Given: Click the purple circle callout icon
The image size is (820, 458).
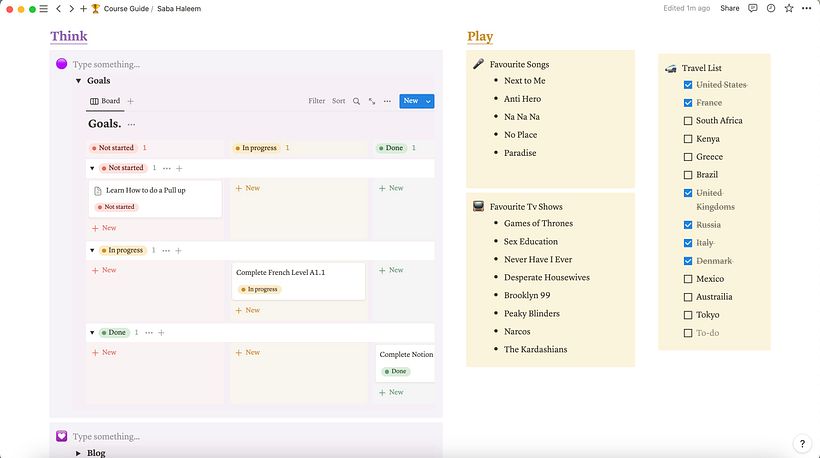Looking at the screenshot, I should click(62, 64).
